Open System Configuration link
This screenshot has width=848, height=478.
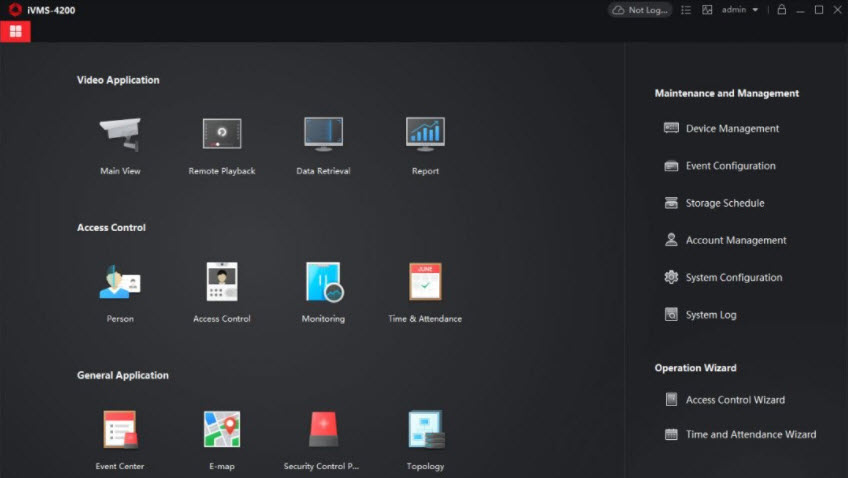point(734,277)
